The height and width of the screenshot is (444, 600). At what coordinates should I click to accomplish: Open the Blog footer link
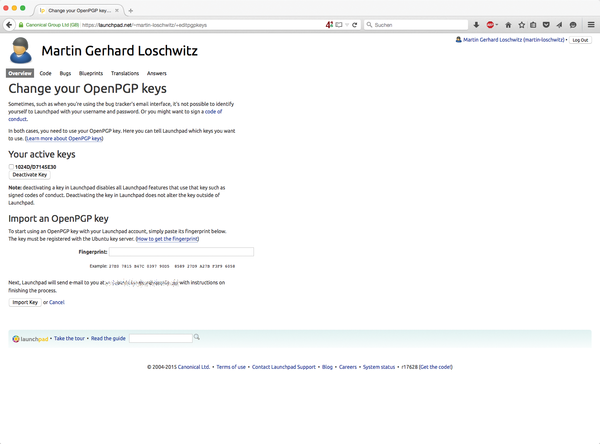pos(327,367)
